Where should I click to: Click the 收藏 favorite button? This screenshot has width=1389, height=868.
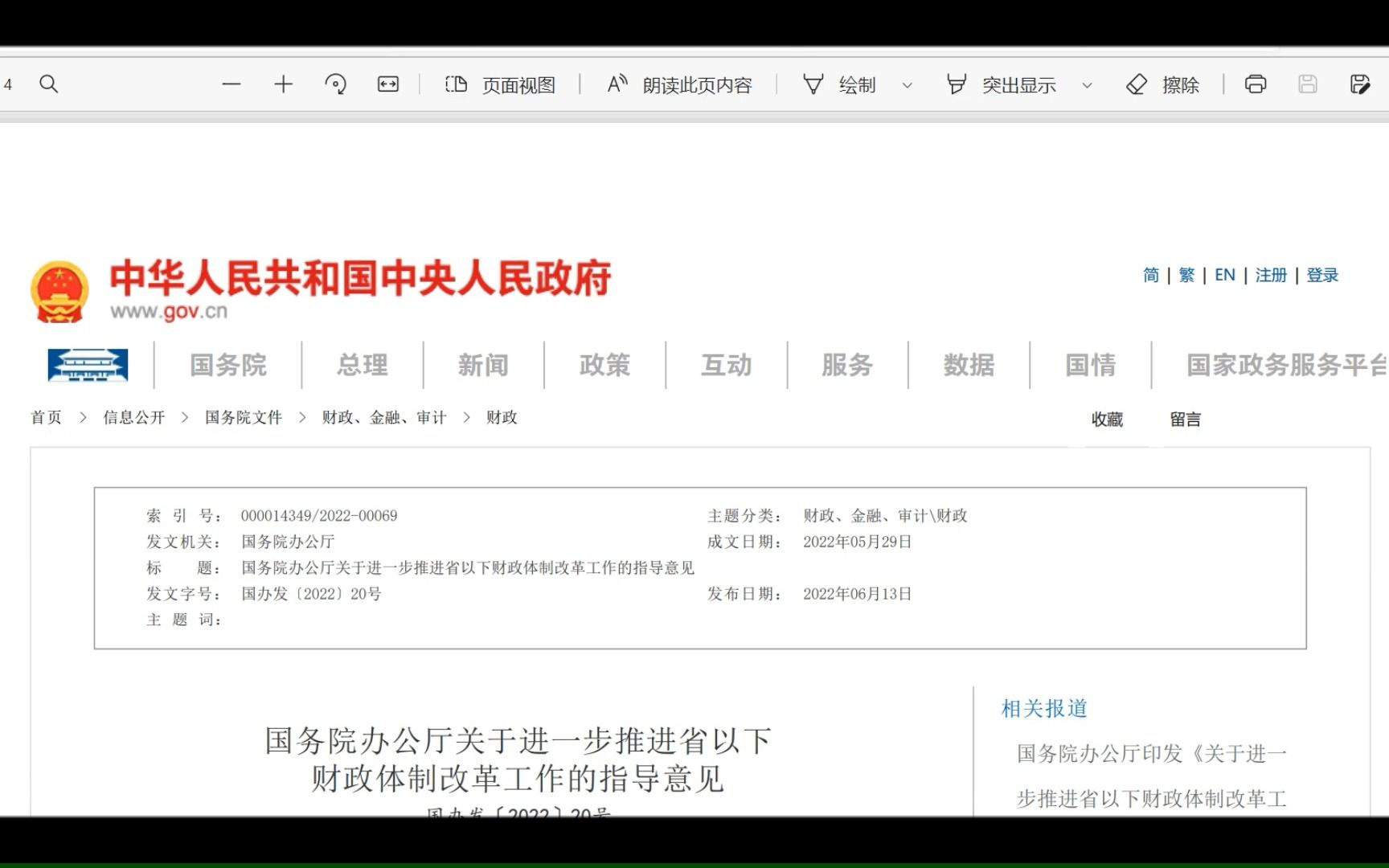pyautogui.click(x=1107, y=419)
